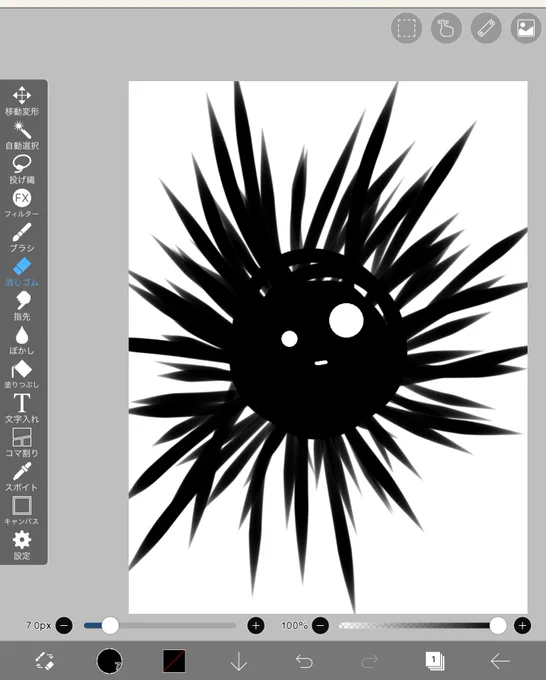Image resolution: width=546 pixels, height=680 pixels.
Task: Select the Transform (移動変形) tool
Action: pyautogui.click(x=22, y=101)
